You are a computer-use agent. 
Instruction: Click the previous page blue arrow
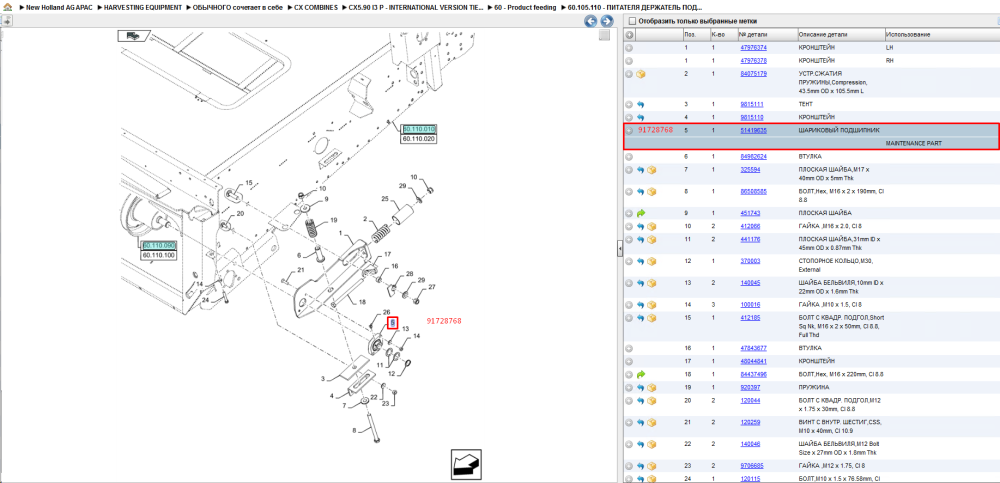point(591,21)
